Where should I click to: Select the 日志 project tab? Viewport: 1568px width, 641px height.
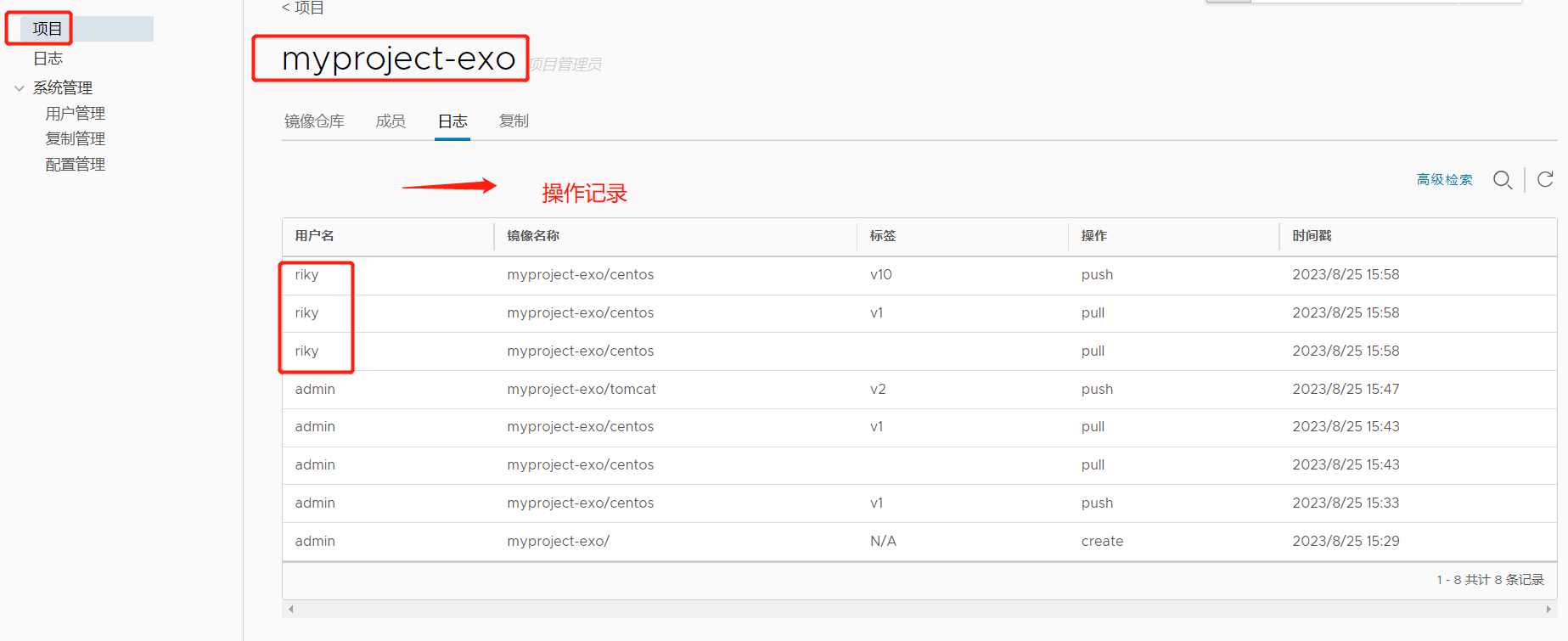point(452,121)
